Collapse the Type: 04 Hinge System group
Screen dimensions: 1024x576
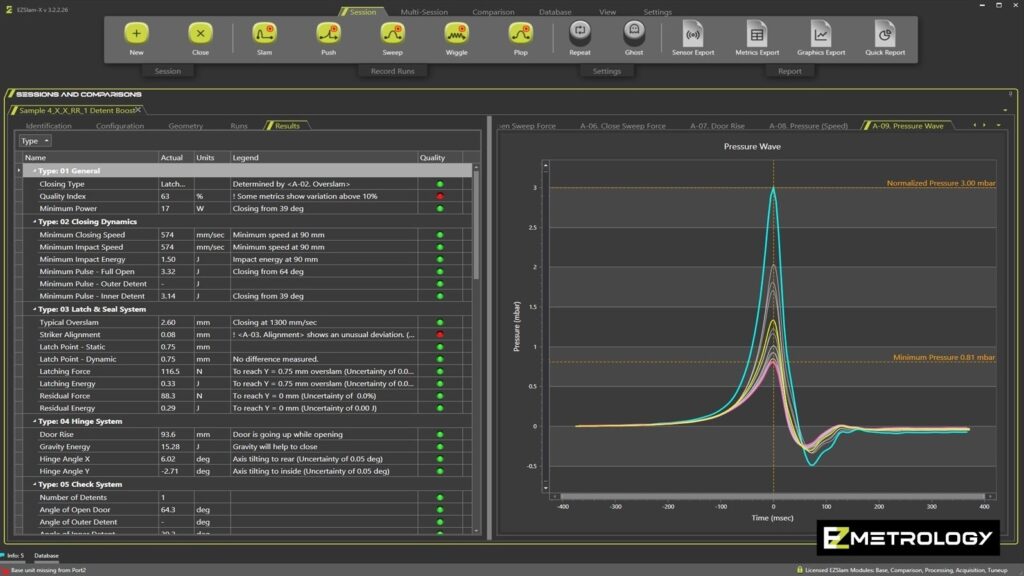tap(33, 421)
